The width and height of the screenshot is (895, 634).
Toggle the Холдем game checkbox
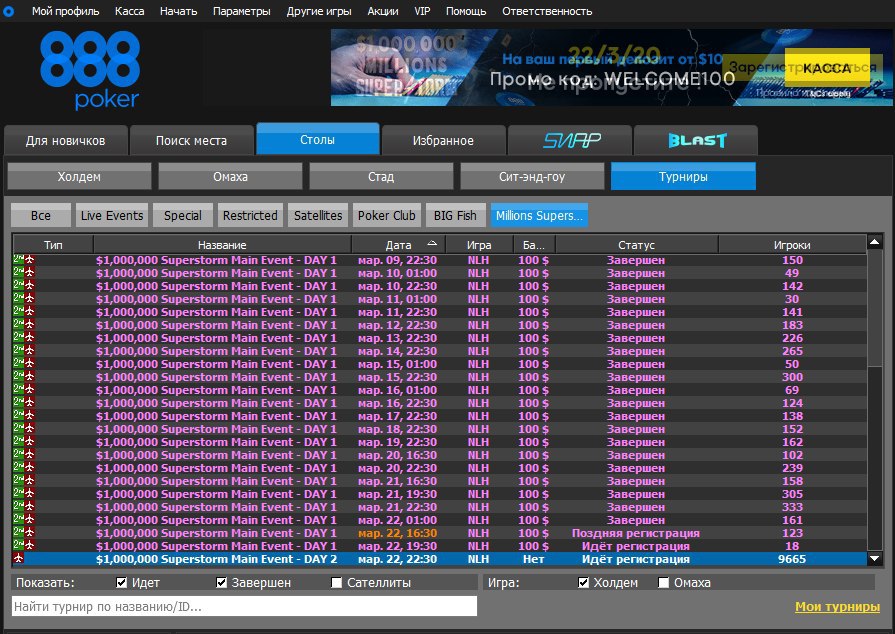click(x=583, y=583)
